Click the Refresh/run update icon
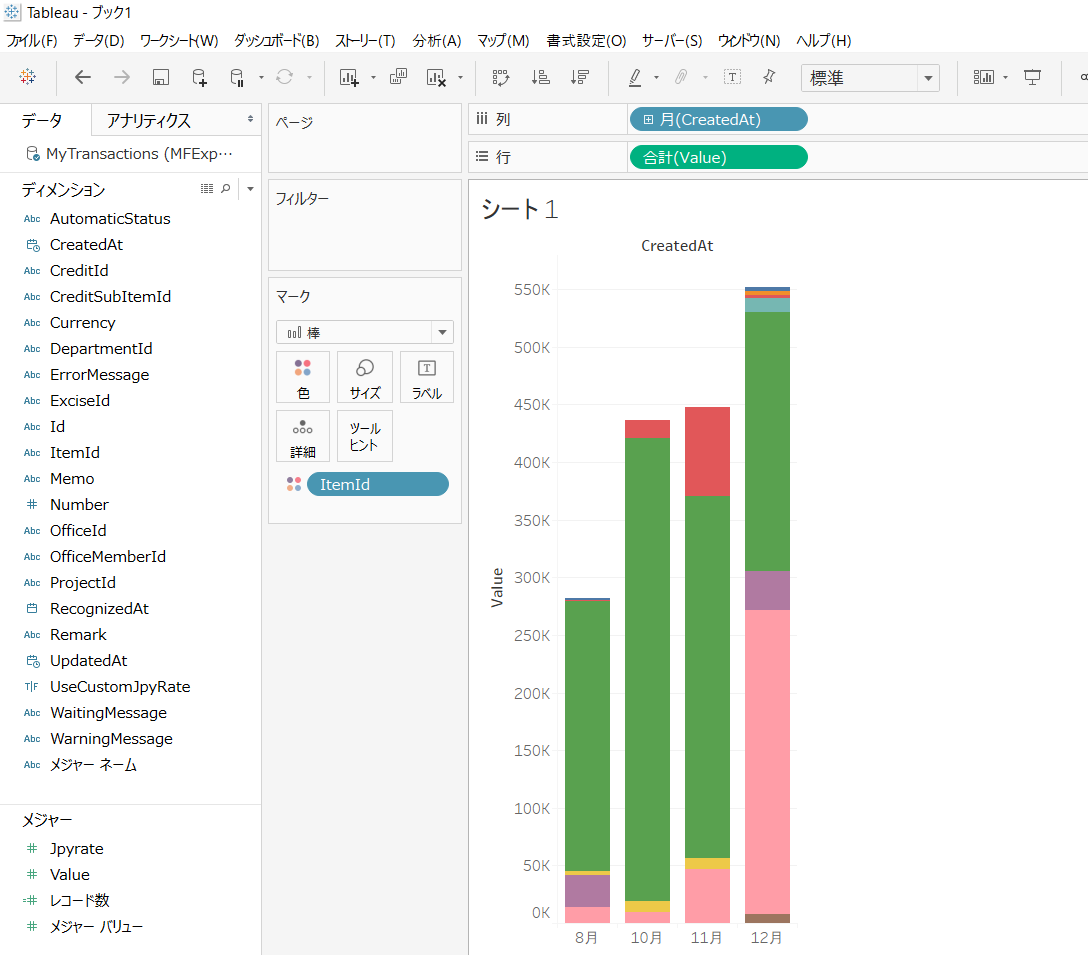The height and width of the screenshot is (955, 1088). 284,77
